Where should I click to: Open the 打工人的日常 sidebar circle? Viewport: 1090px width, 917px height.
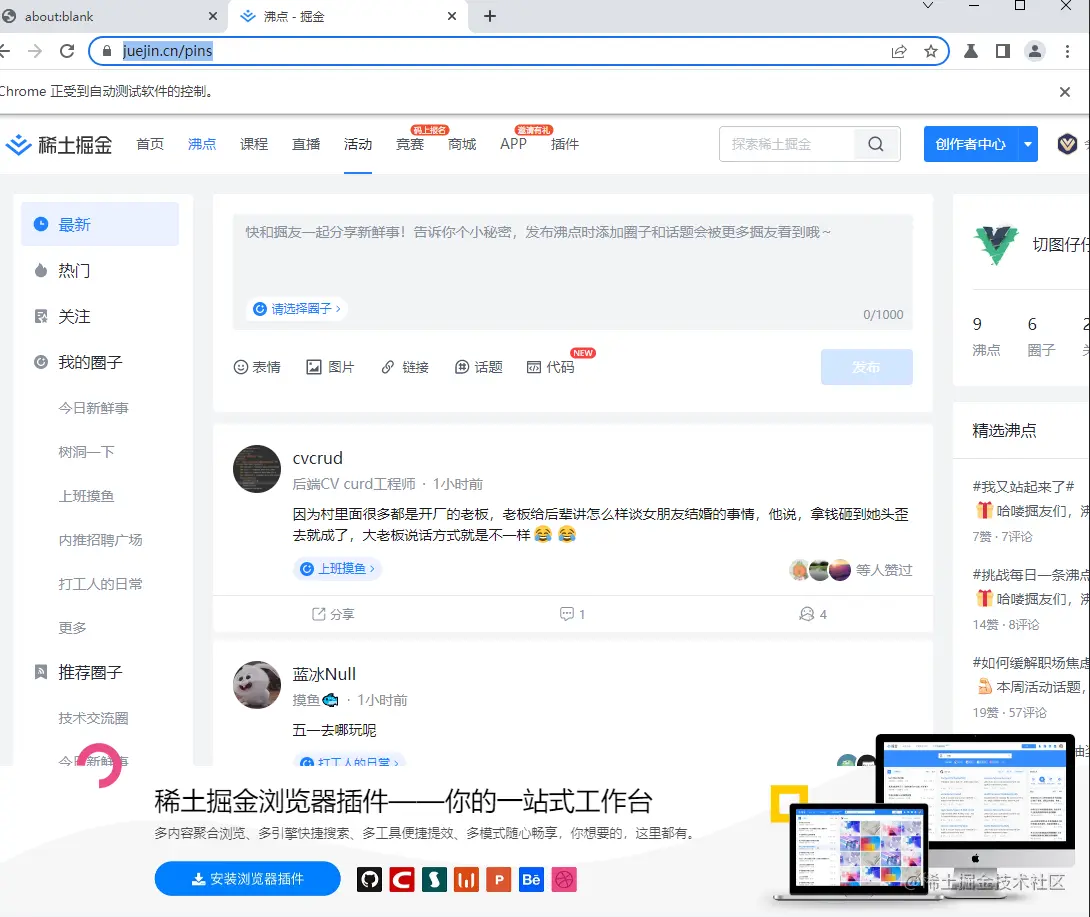tap(100, 584)
